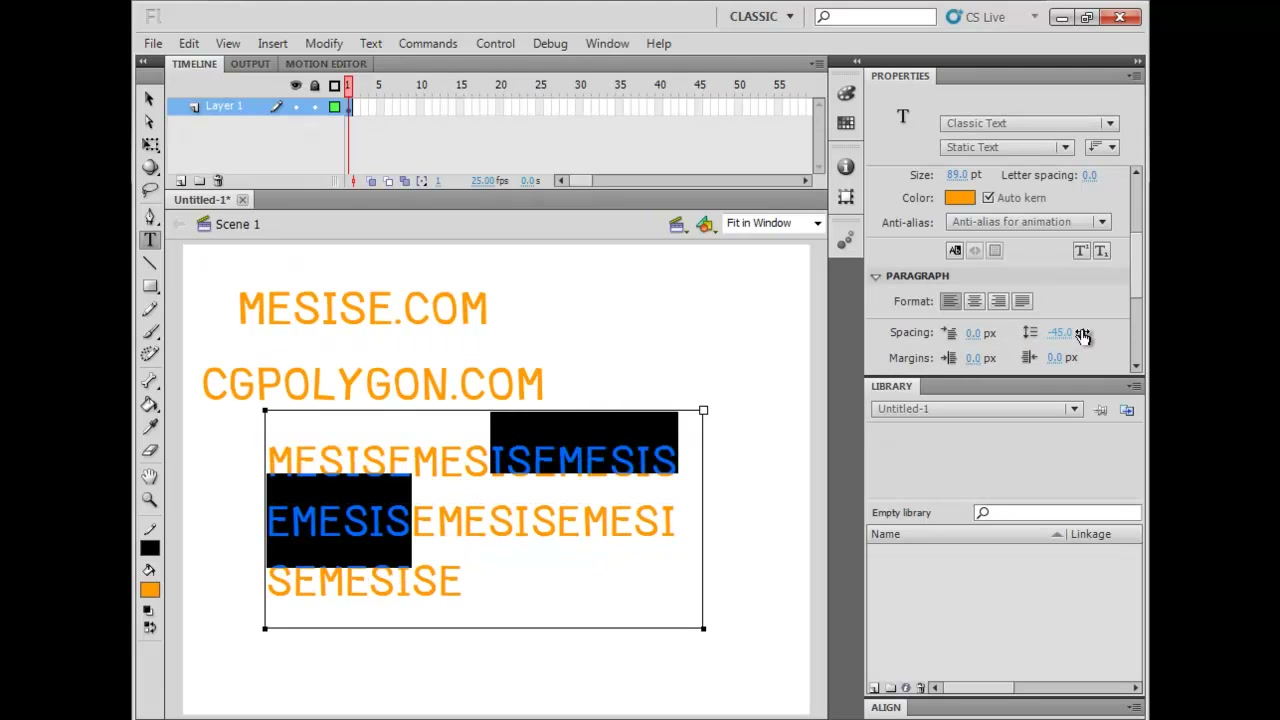Select the Eyedropper tool
This screenshot has width=1280, height=720.
tap(150, 427)
